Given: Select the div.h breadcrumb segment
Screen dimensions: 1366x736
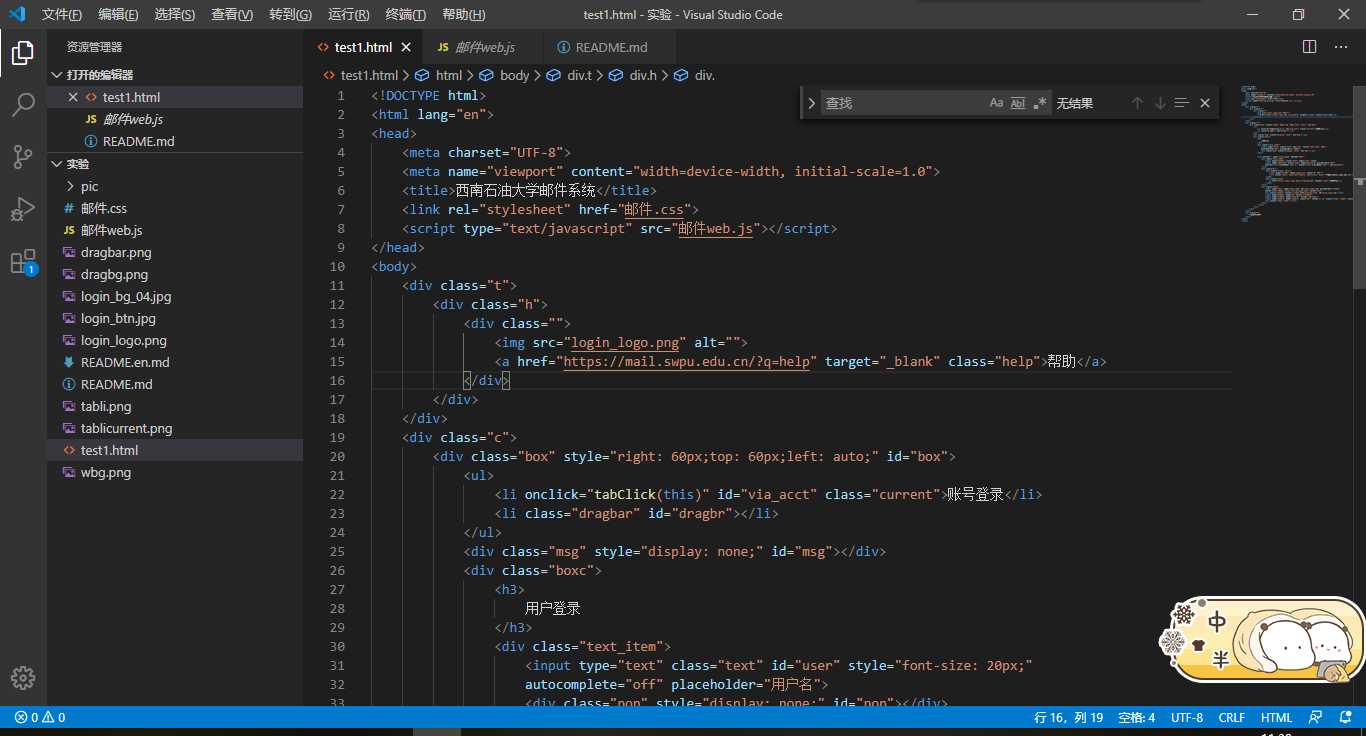Looking at the screenshot, I should [x=633, y=75].
